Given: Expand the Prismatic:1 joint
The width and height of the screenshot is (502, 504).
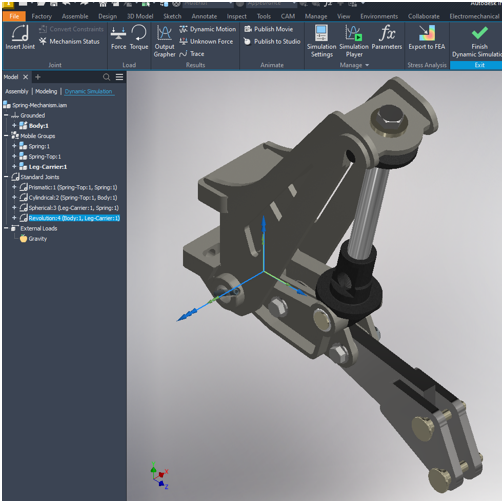Looking at the screenshot, I should (x=14, y=187).
